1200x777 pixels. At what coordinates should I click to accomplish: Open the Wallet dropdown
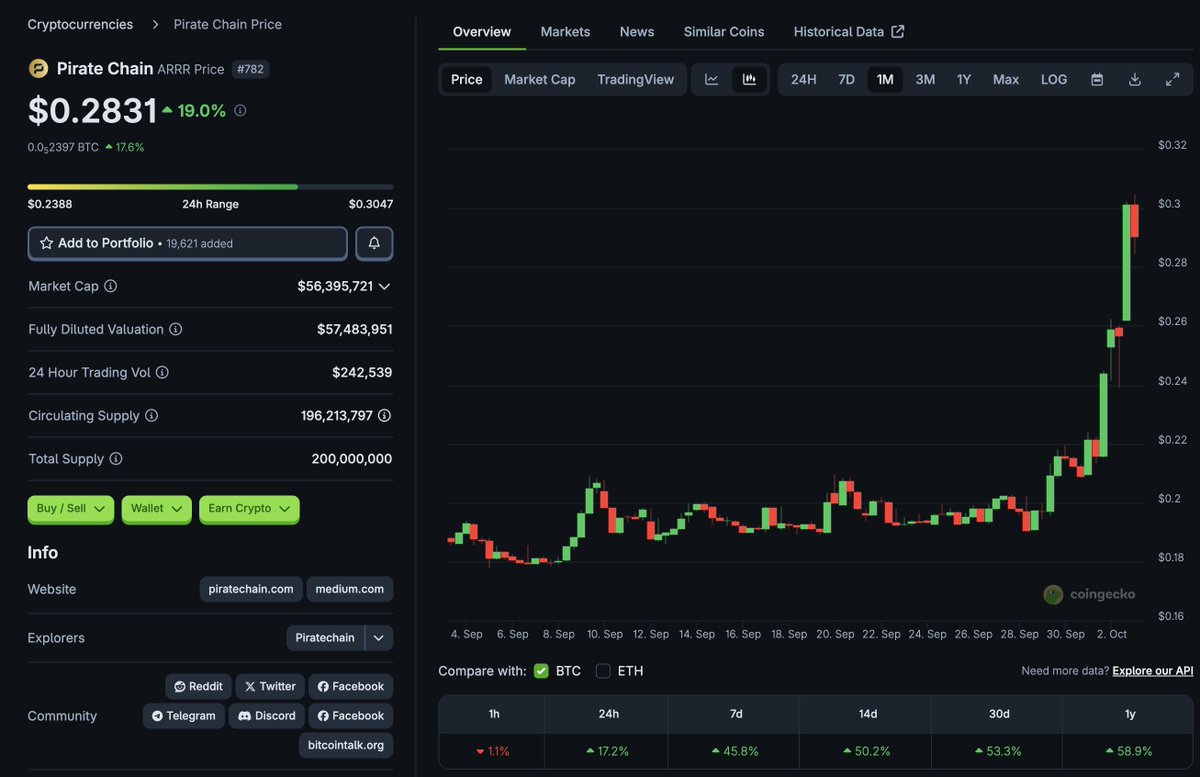[x=157, y=509]
